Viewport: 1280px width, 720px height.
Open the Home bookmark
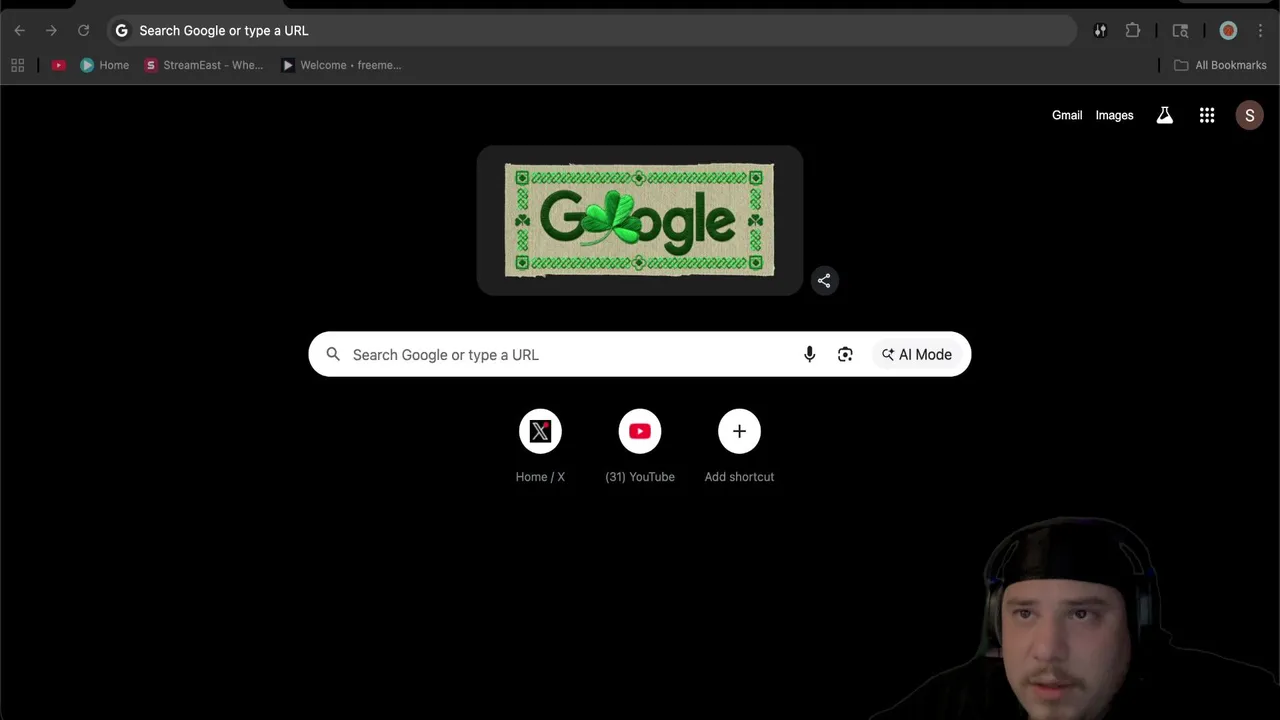click(105, 65)
